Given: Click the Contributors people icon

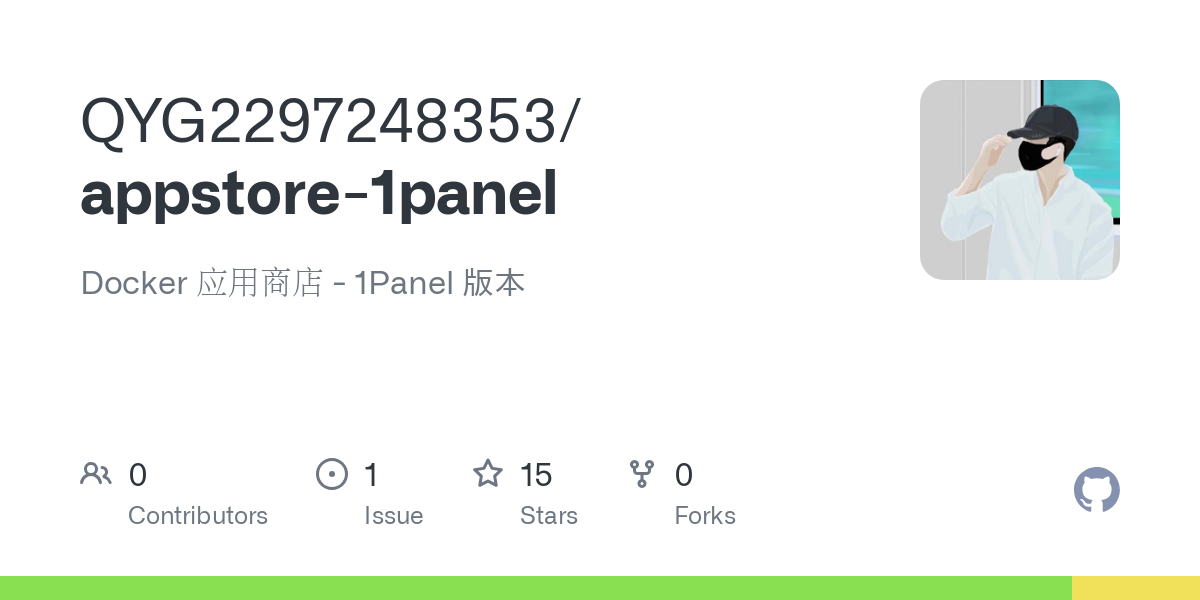Looking at the screenshot, I should point(96,474).
